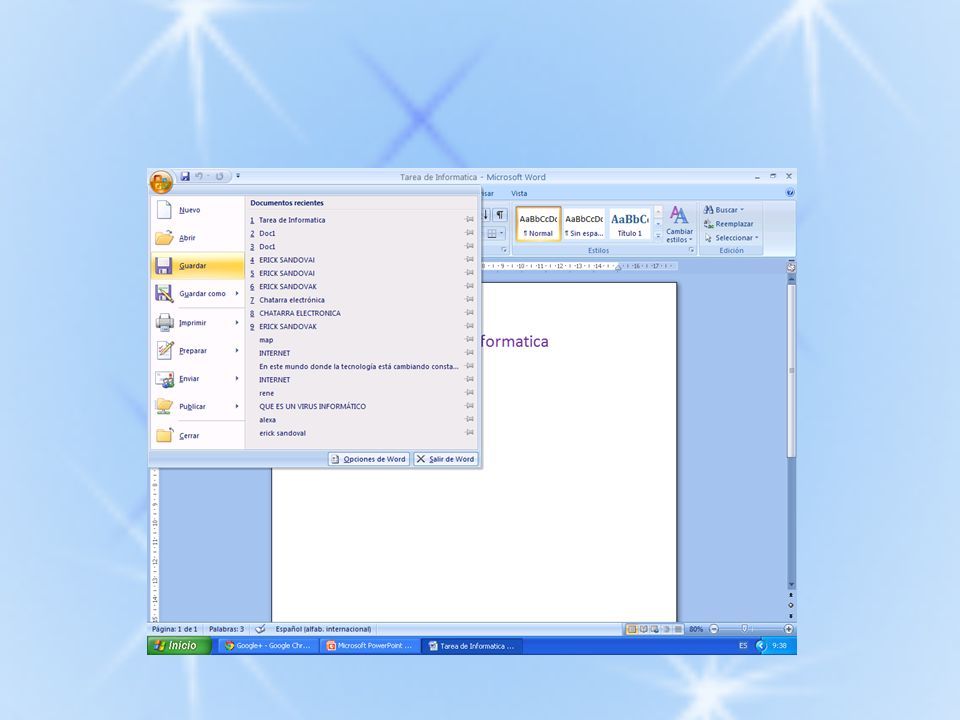Pin erick sandoval in recent documents
The width and height of the screenshot is (960, 720).
pos(470,432)
